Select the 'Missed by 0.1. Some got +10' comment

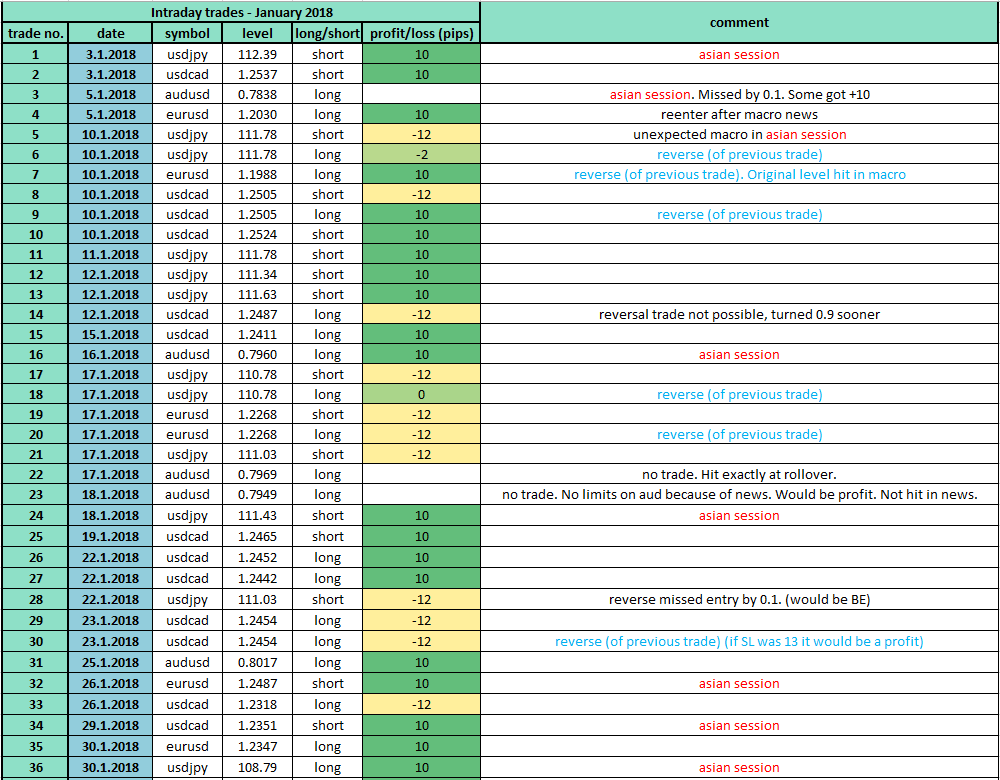click(784, 94)
